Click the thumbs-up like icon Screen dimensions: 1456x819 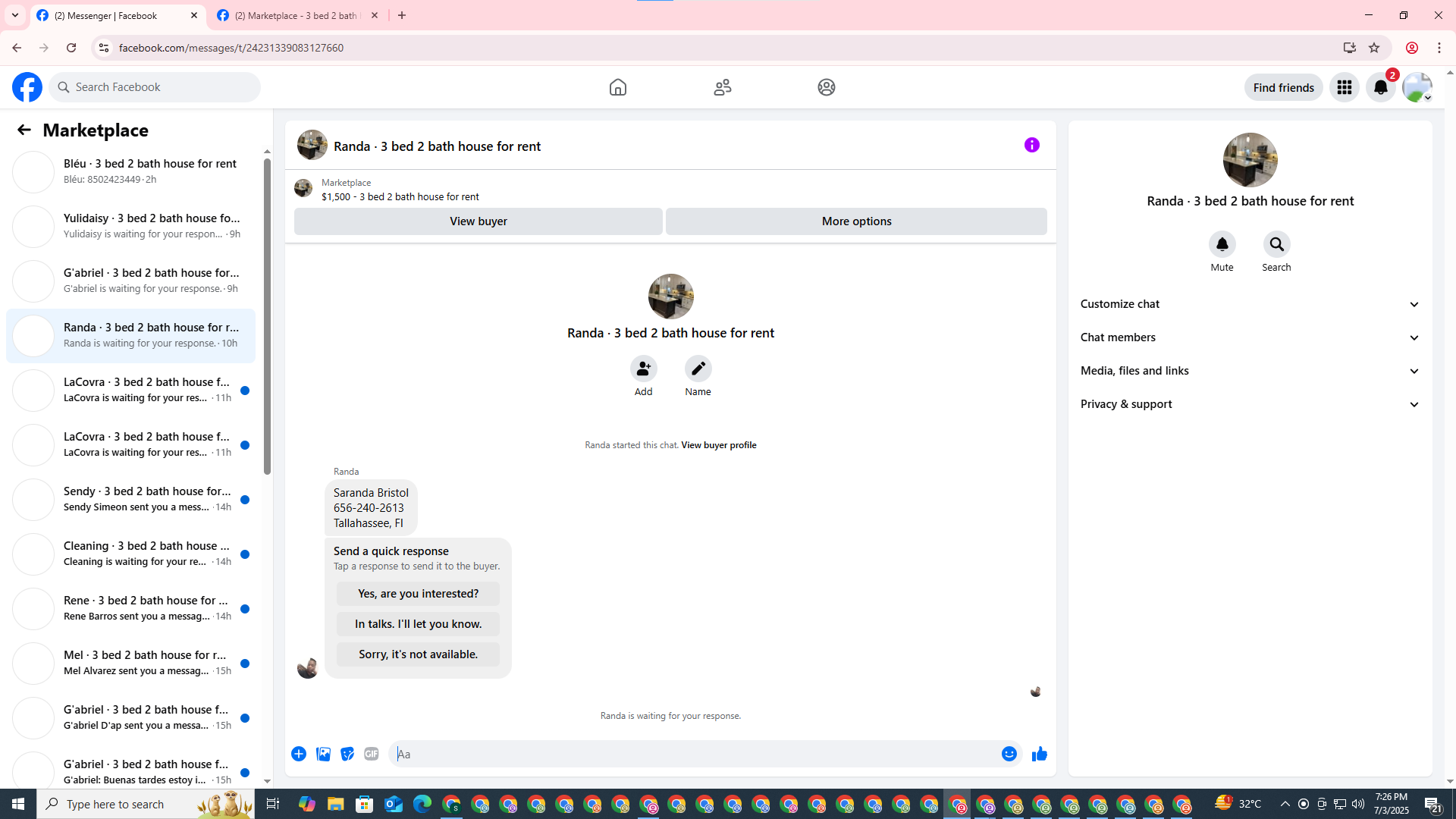point(1039,754)
